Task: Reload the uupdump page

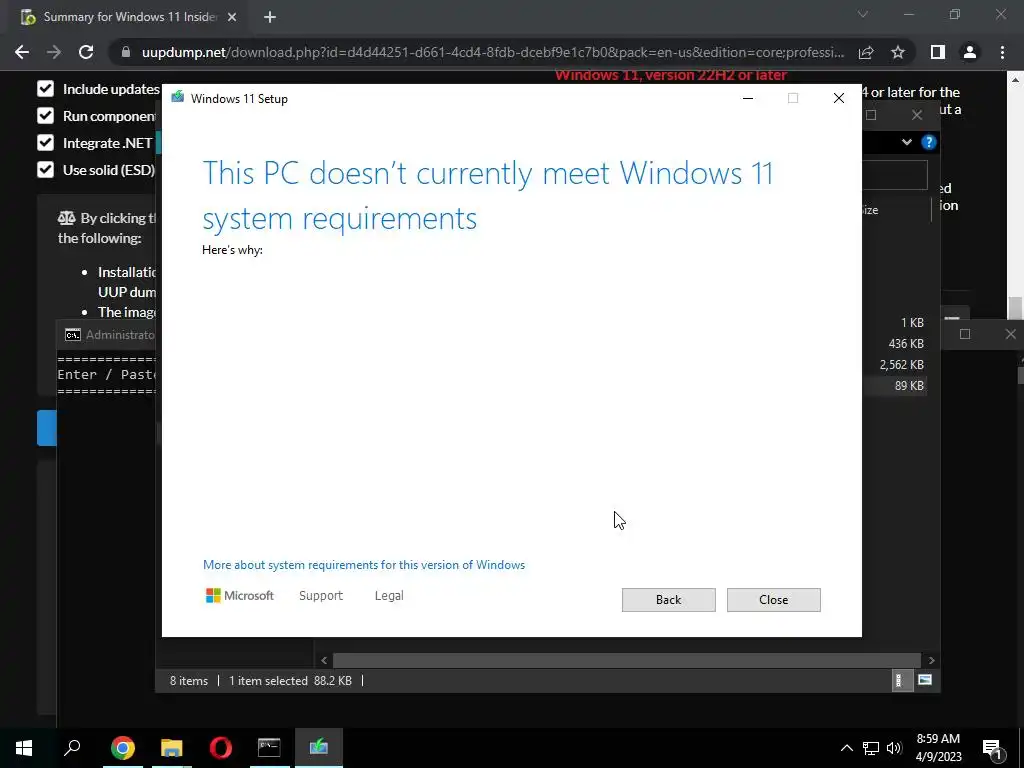Action: pyautogui.click(x=86, y=52)
